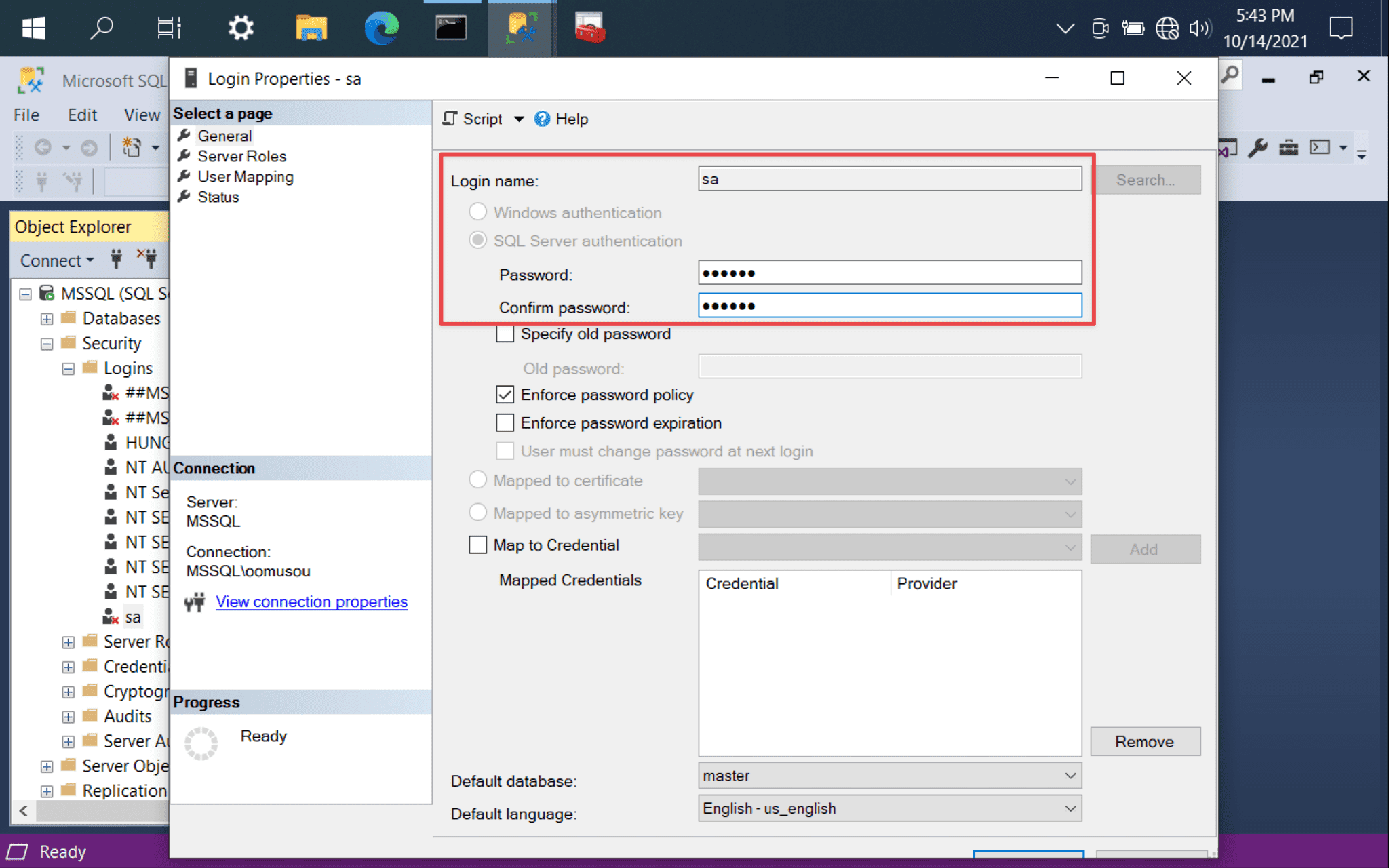The image size is (1389, 868).
Task: Open the red toolbox taskbar application
Action: click(590, 28)
